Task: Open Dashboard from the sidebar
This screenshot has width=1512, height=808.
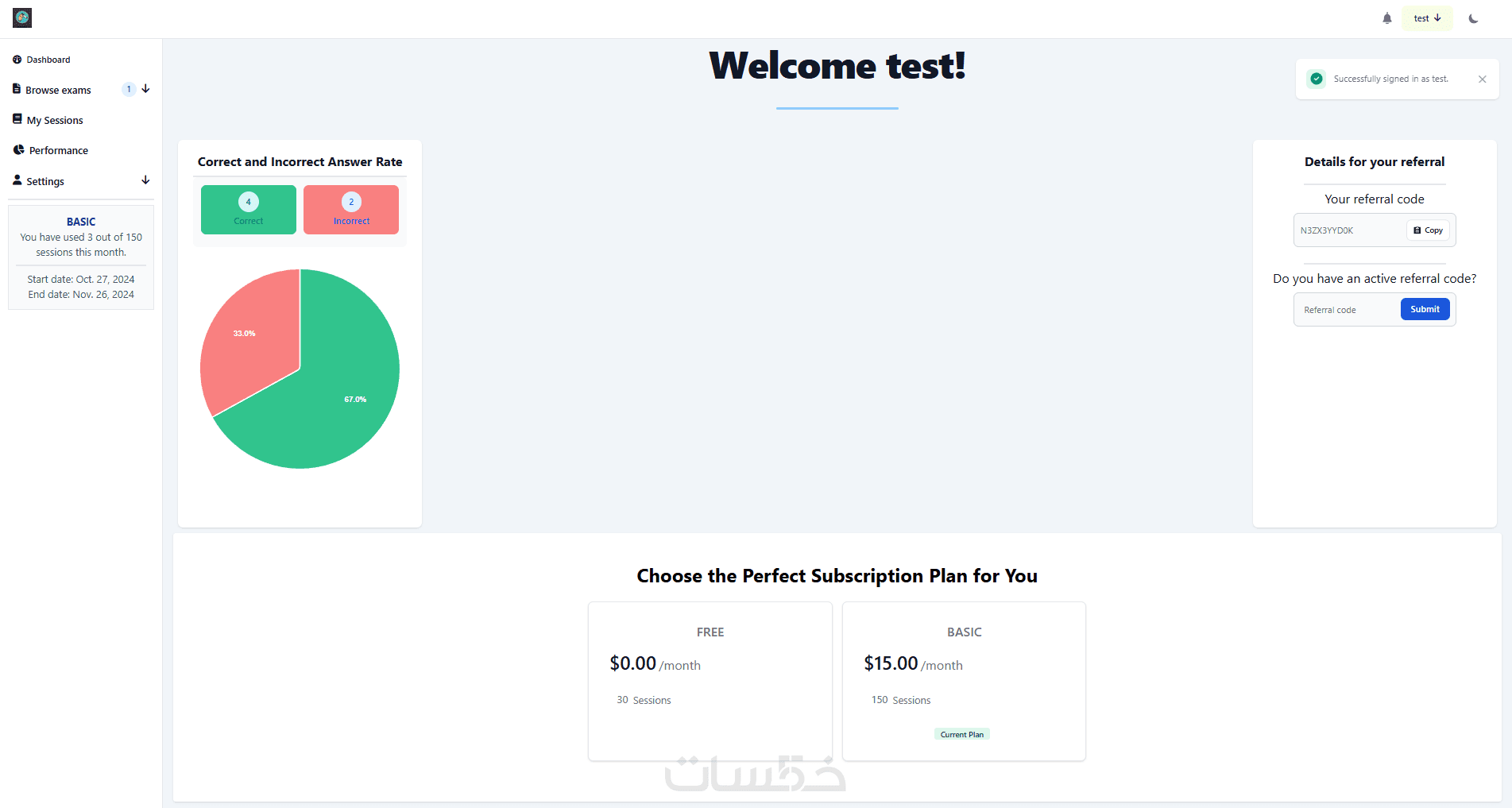Action: tap(48, 60)
